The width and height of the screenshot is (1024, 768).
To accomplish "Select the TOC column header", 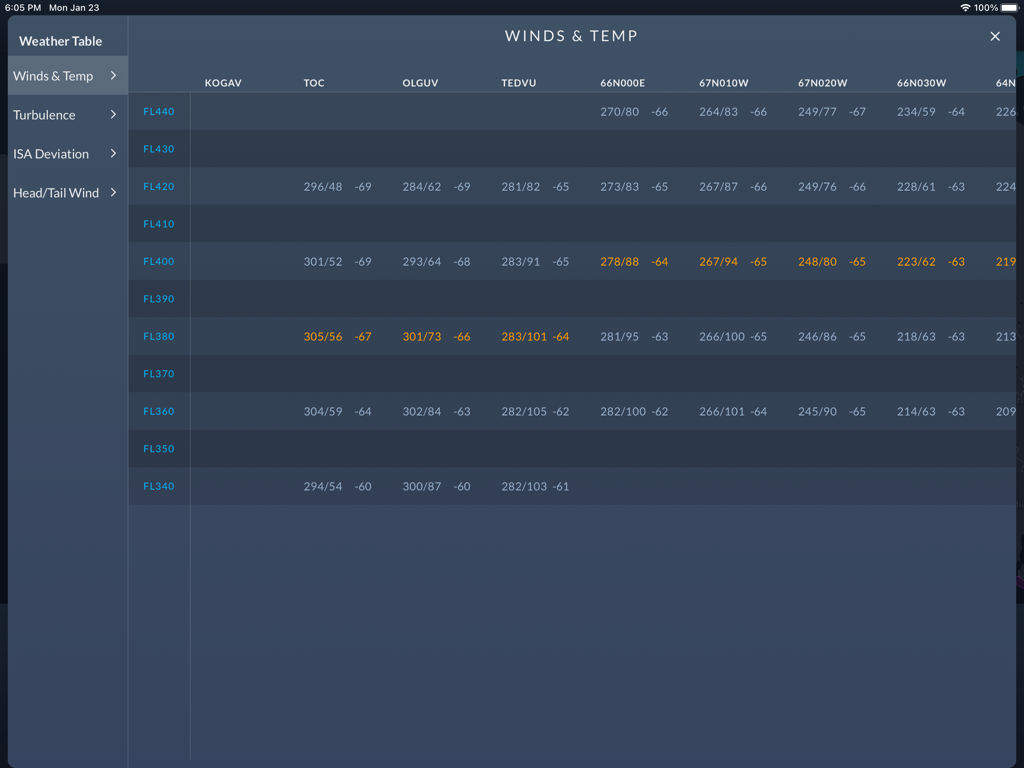I will click(313, 83).
